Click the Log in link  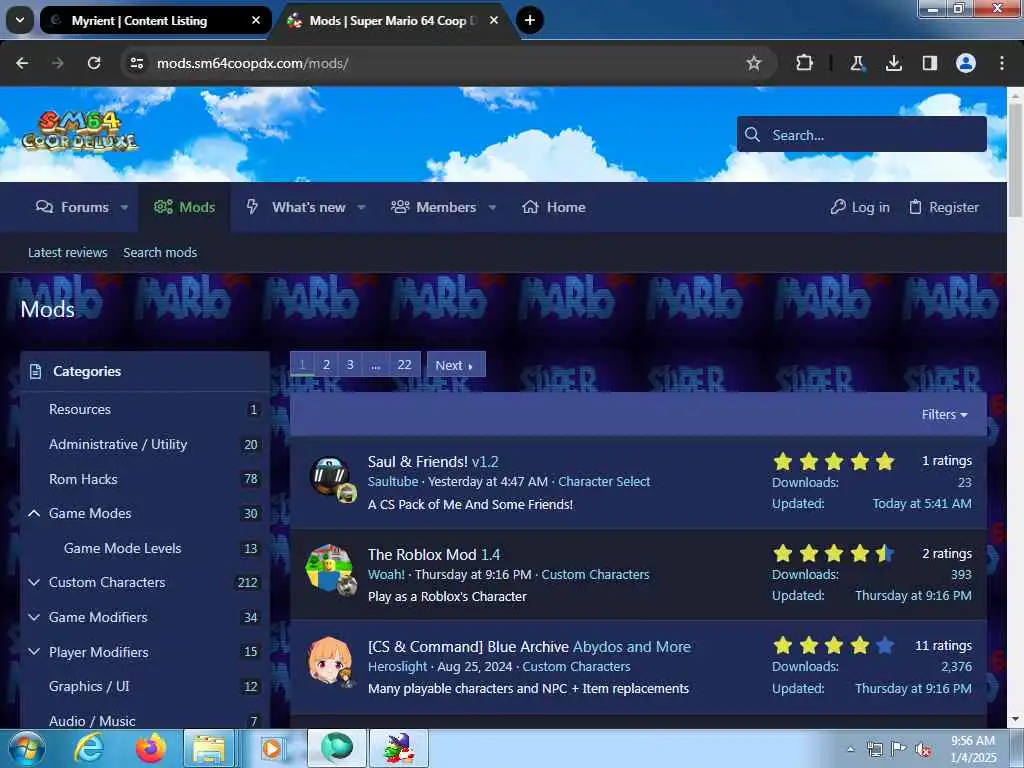(859, 207)
